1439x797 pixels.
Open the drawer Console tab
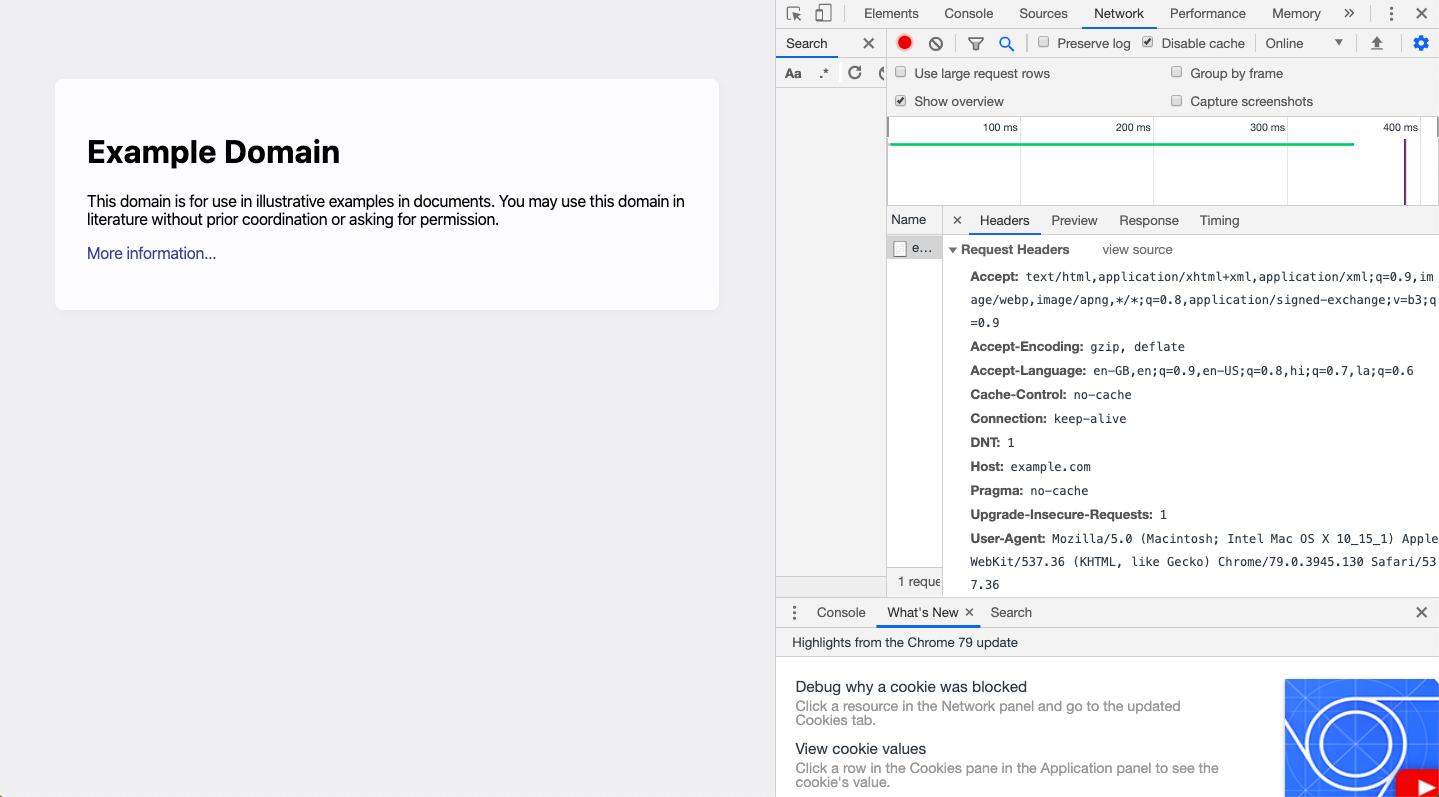pyautogui.click(x=841, y=613)
